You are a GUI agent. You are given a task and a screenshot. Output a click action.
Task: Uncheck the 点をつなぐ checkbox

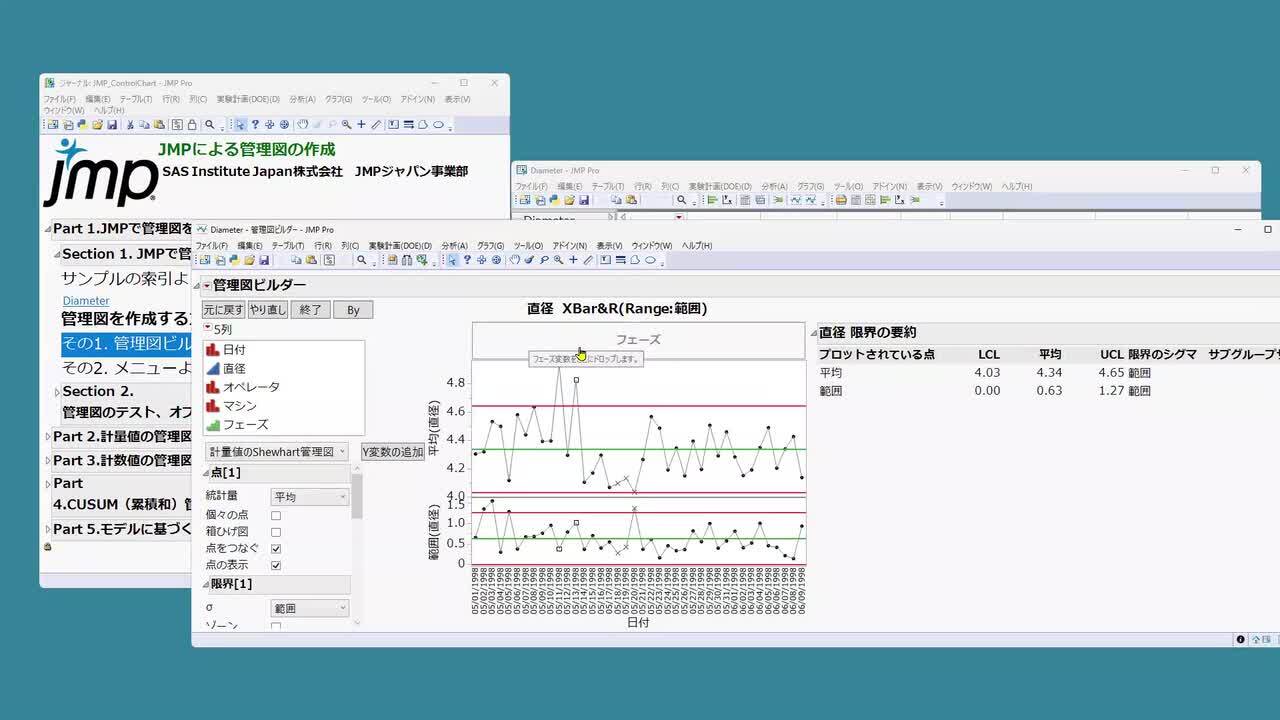pos(276,549)
